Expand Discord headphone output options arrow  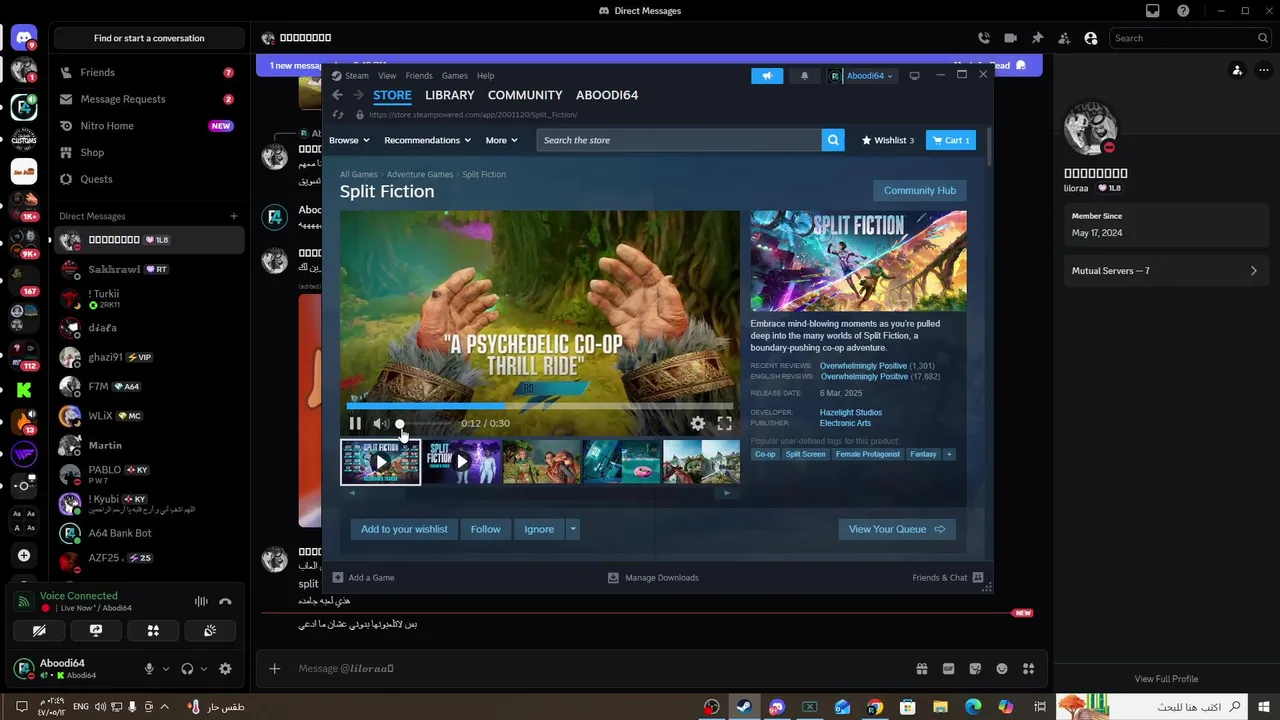click(x=203, y=669)
